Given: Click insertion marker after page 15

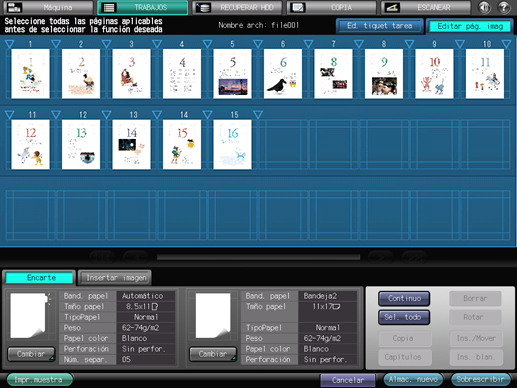Looking at the screenshot, I should [258, 115].
